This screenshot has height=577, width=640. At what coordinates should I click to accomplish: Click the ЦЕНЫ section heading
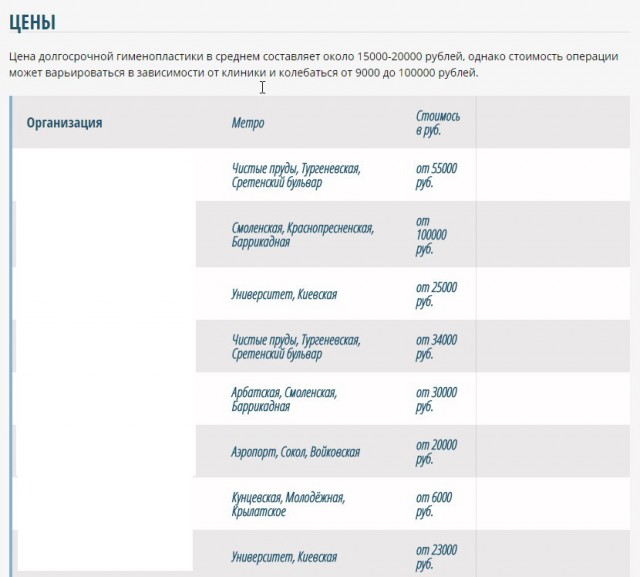click(32, 22)
